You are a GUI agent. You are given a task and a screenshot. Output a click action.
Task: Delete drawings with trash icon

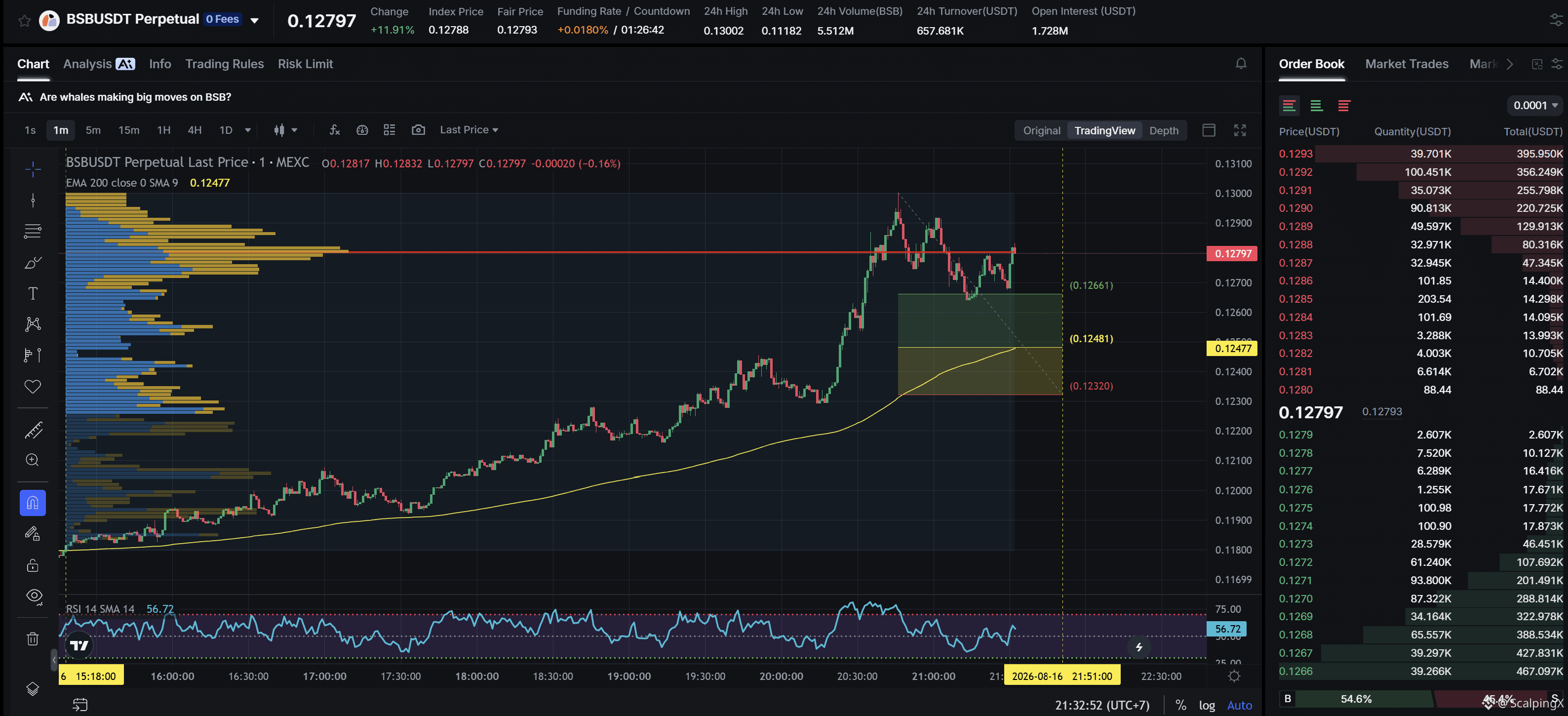click(33, 638)
